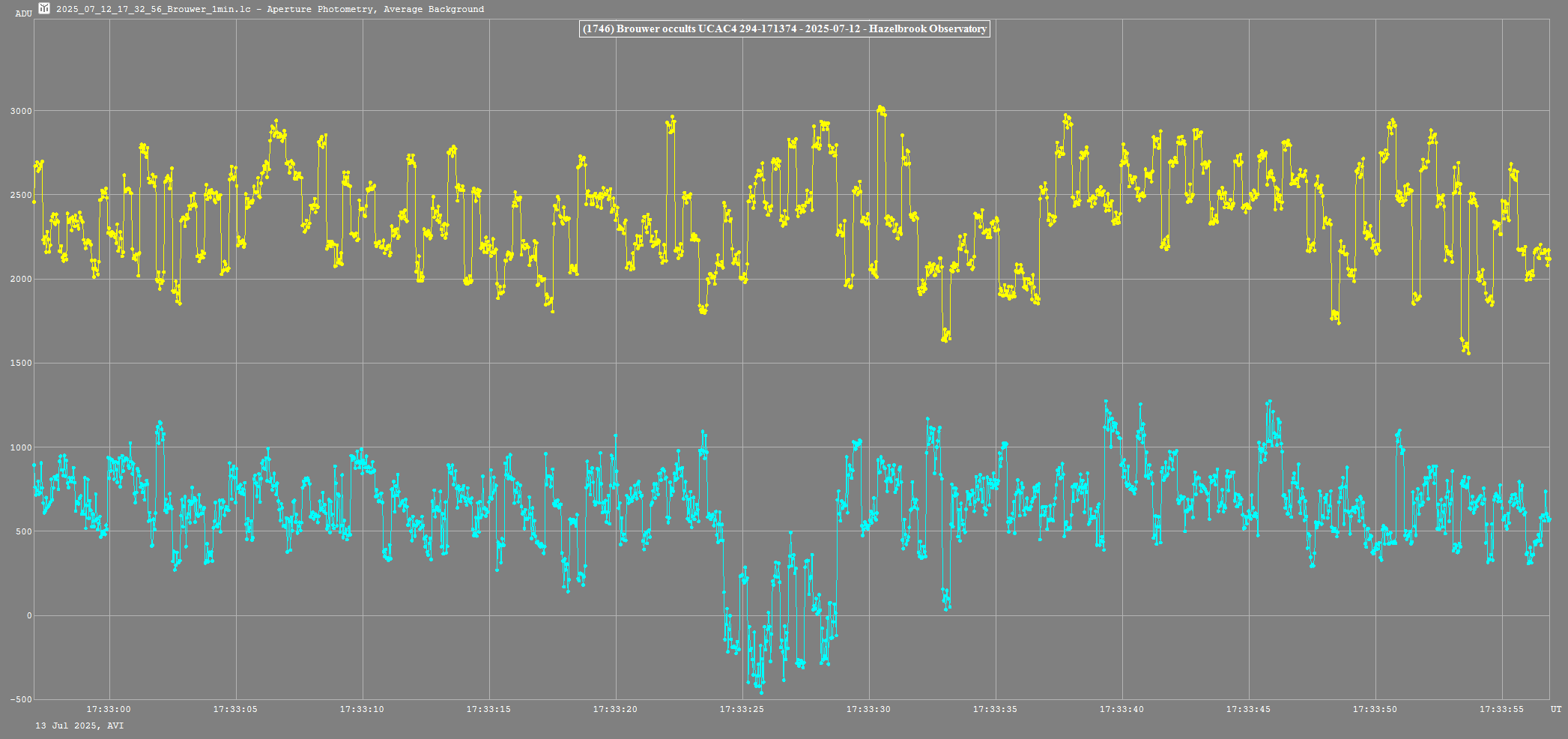Click the yellow curve's highest peak near 17:33:30
1568x739 pixels.
[880, 109]
